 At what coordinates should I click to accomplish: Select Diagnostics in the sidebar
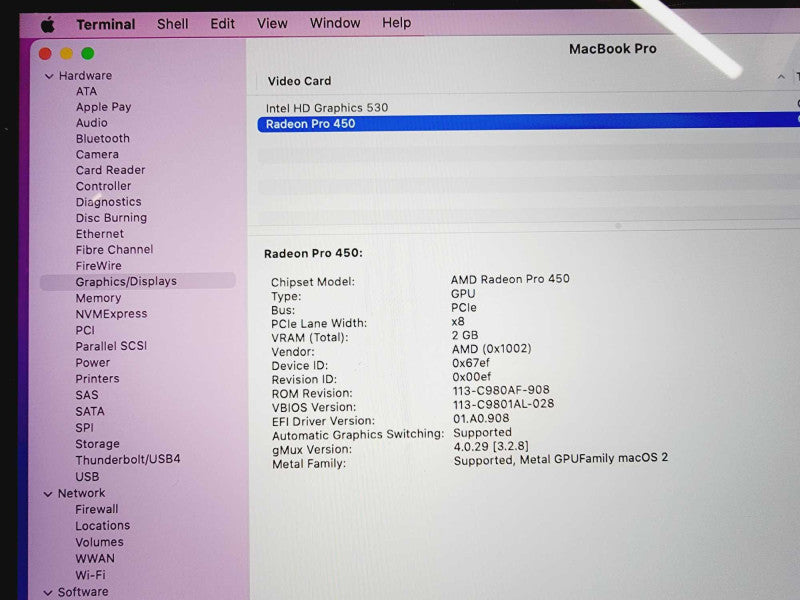[108, 202]
